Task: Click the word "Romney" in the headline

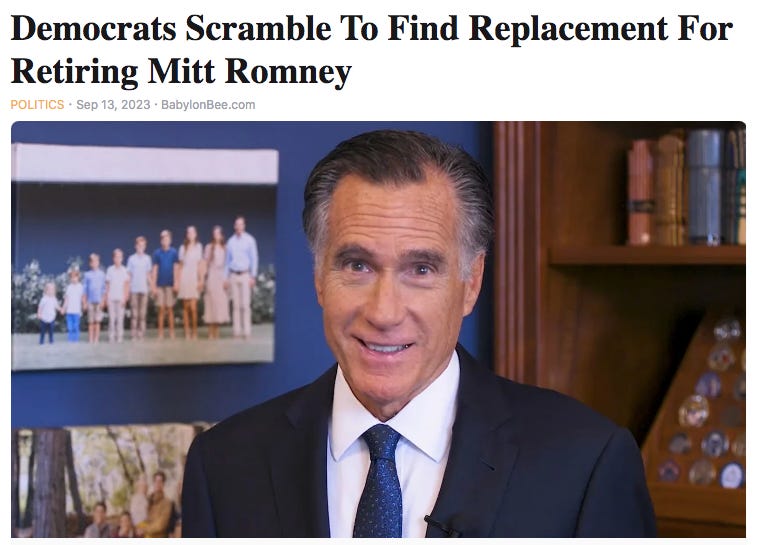Action: pyautogui.click(x=288, y=72)
